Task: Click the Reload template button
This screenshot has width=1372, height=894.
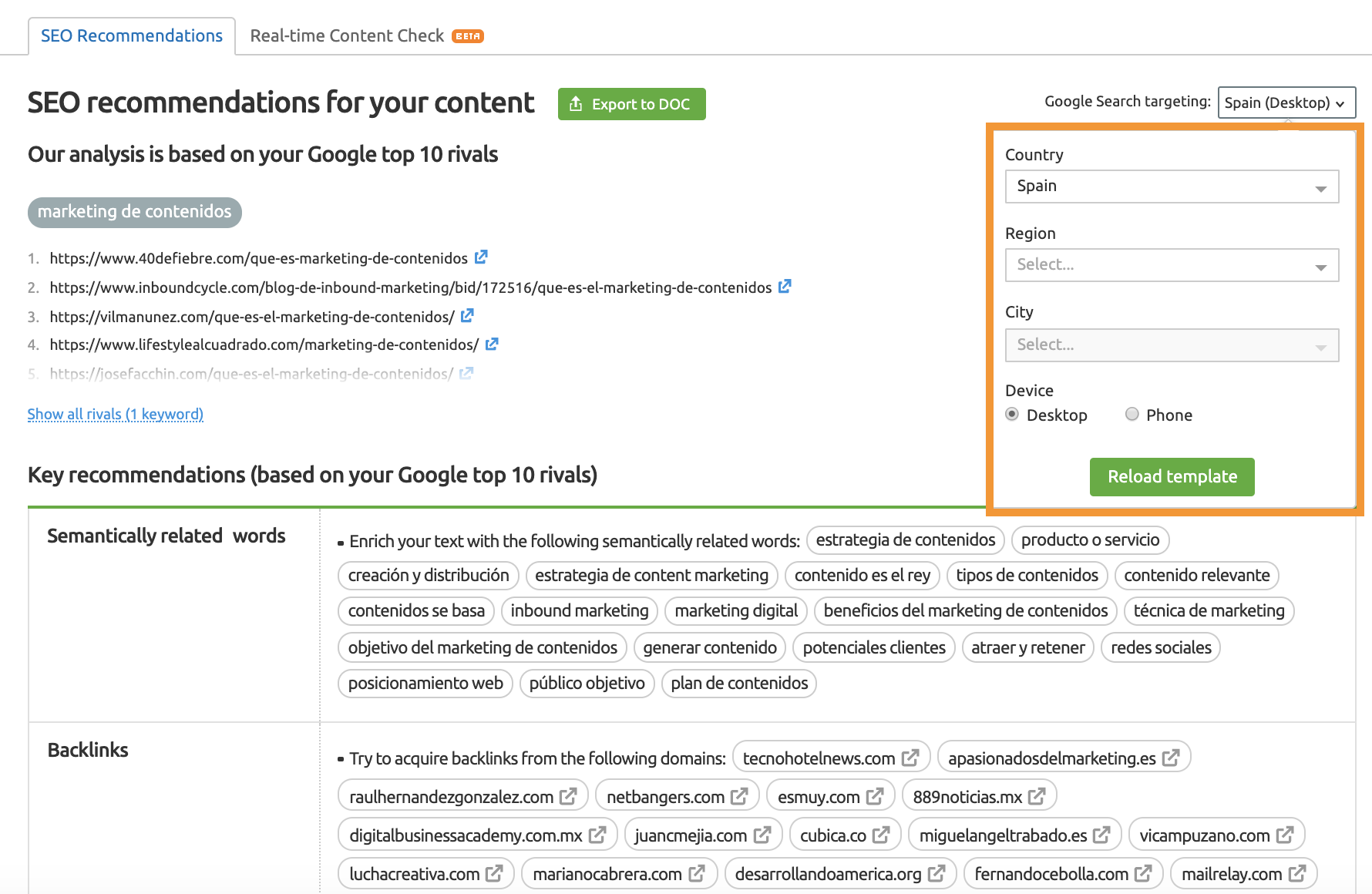Action: [x=1172, y=477]
